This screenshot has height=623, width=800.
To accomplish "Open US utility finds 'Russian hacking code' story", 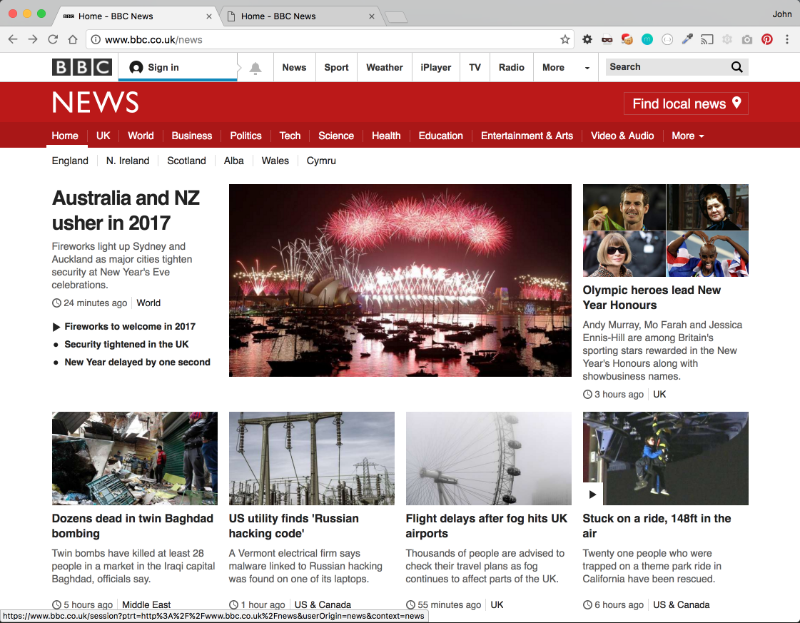I will point(294,526).
